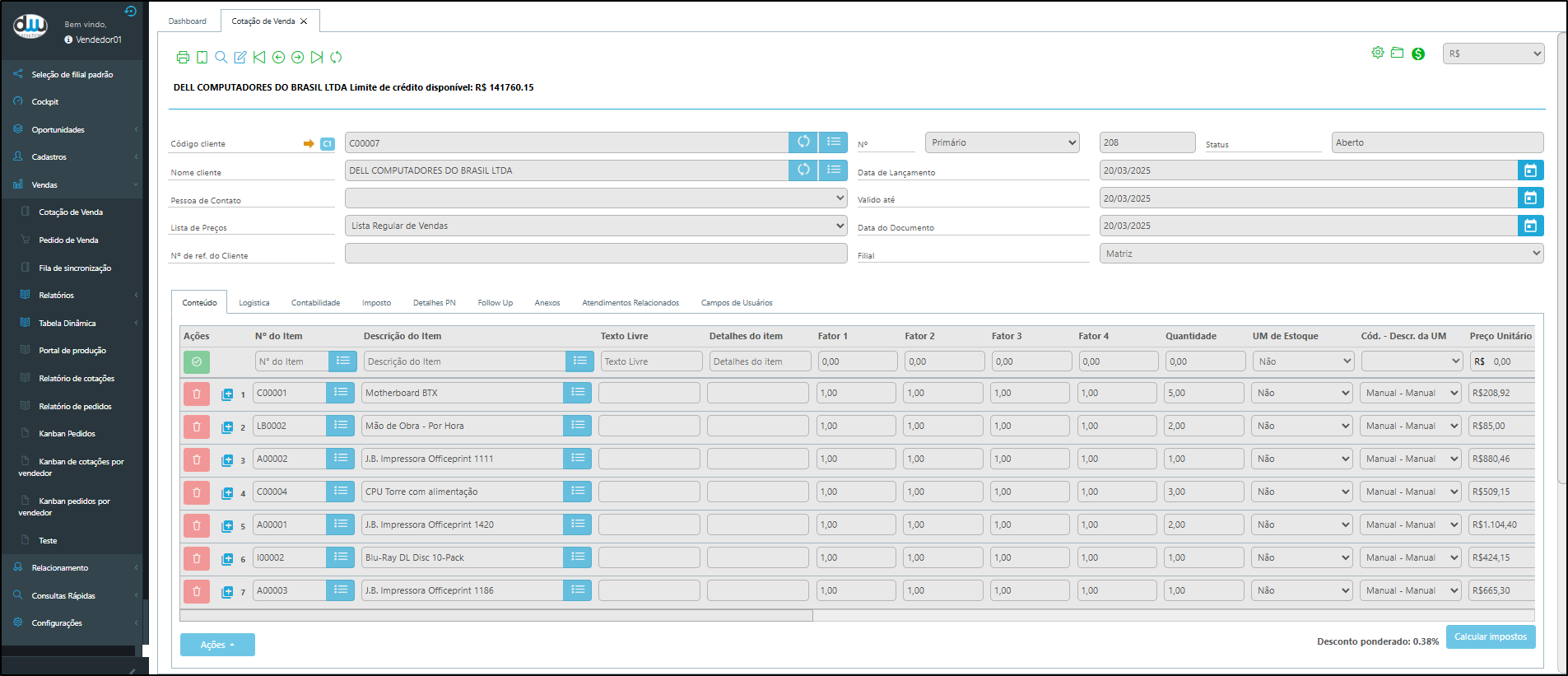Expand the Oportunidades sidebar menu
The width and height of the screenshot is (1568, 676).
72,129
